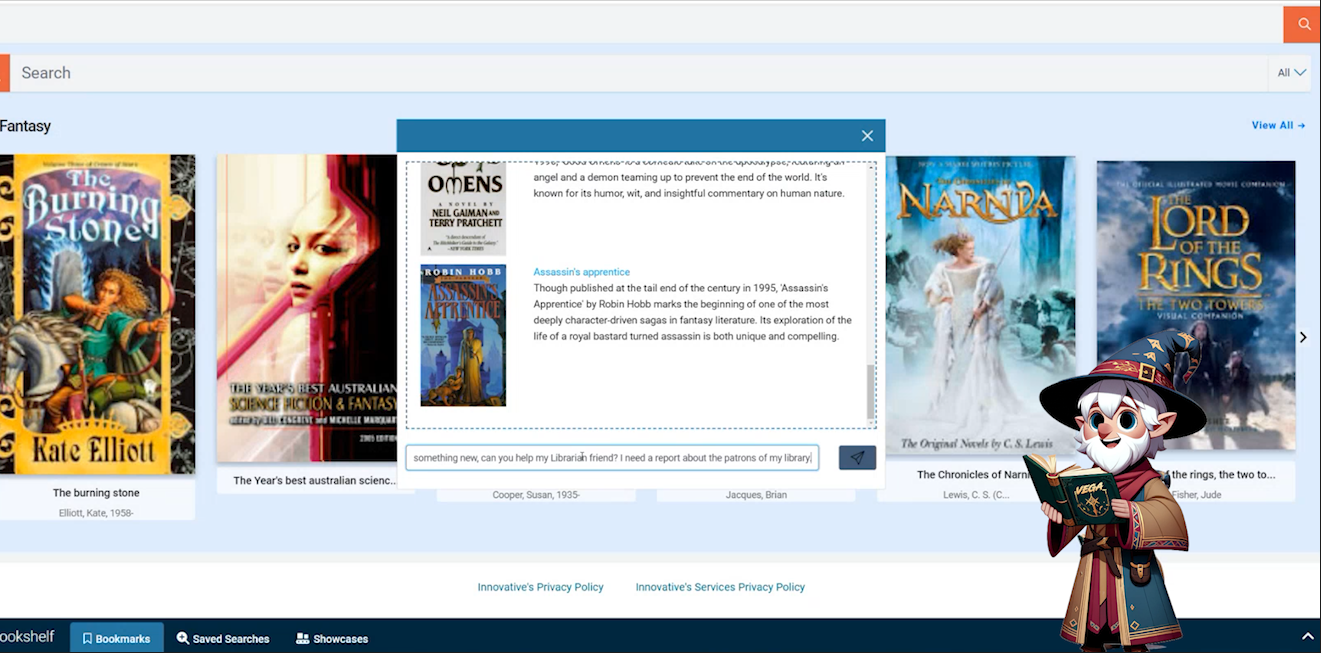1321x653 pixels.
Task: Click the chat dialog vertical scrollbar
Action: click(x=870, y=391)
